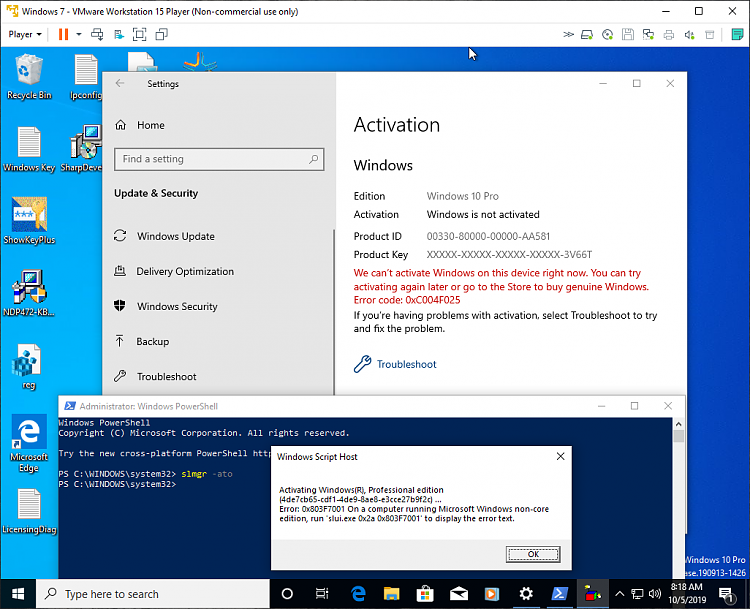This screenshot has height=609, width=750.
Task: Click the VMware floppy drive icon
Action: pyautogui.click(x=628, y=34)
